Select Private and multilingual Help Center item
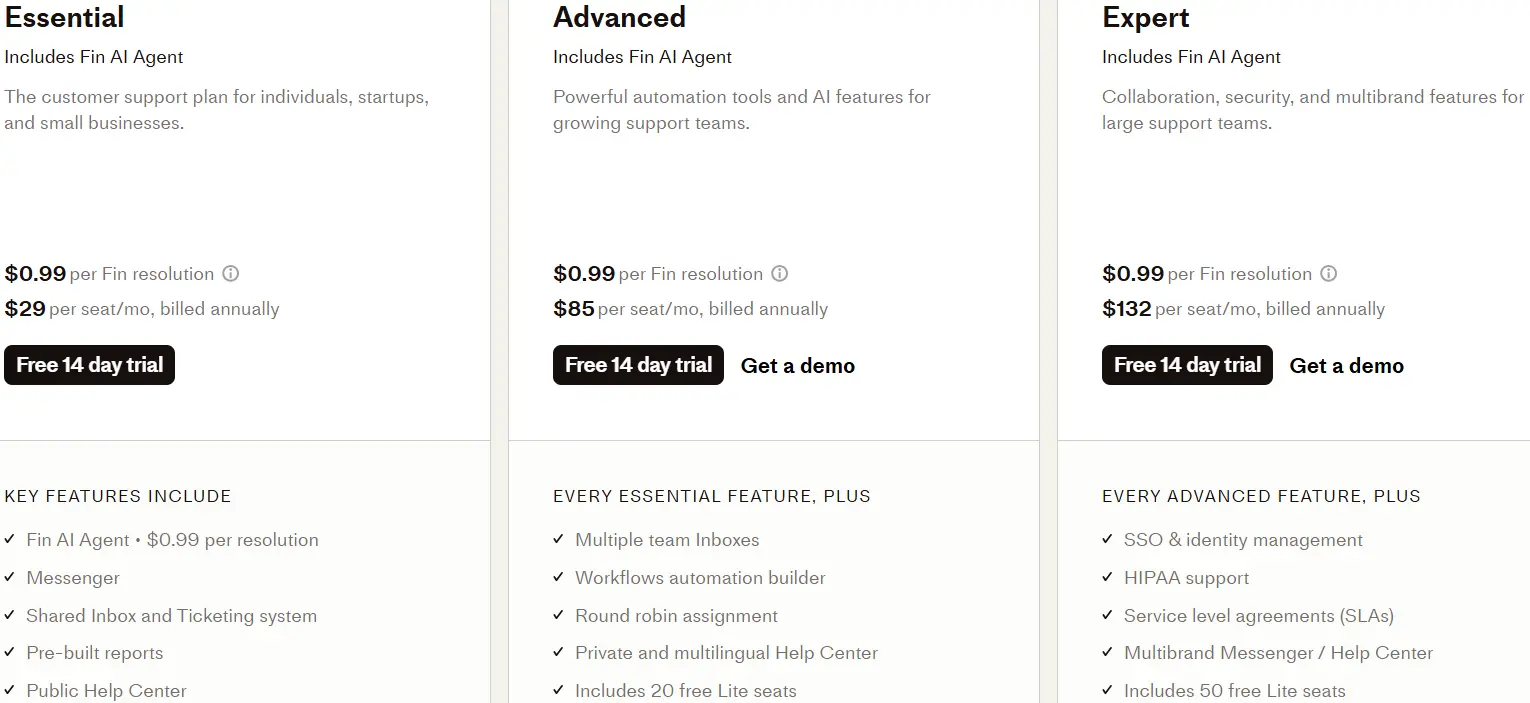 click(x=726, y=653)
